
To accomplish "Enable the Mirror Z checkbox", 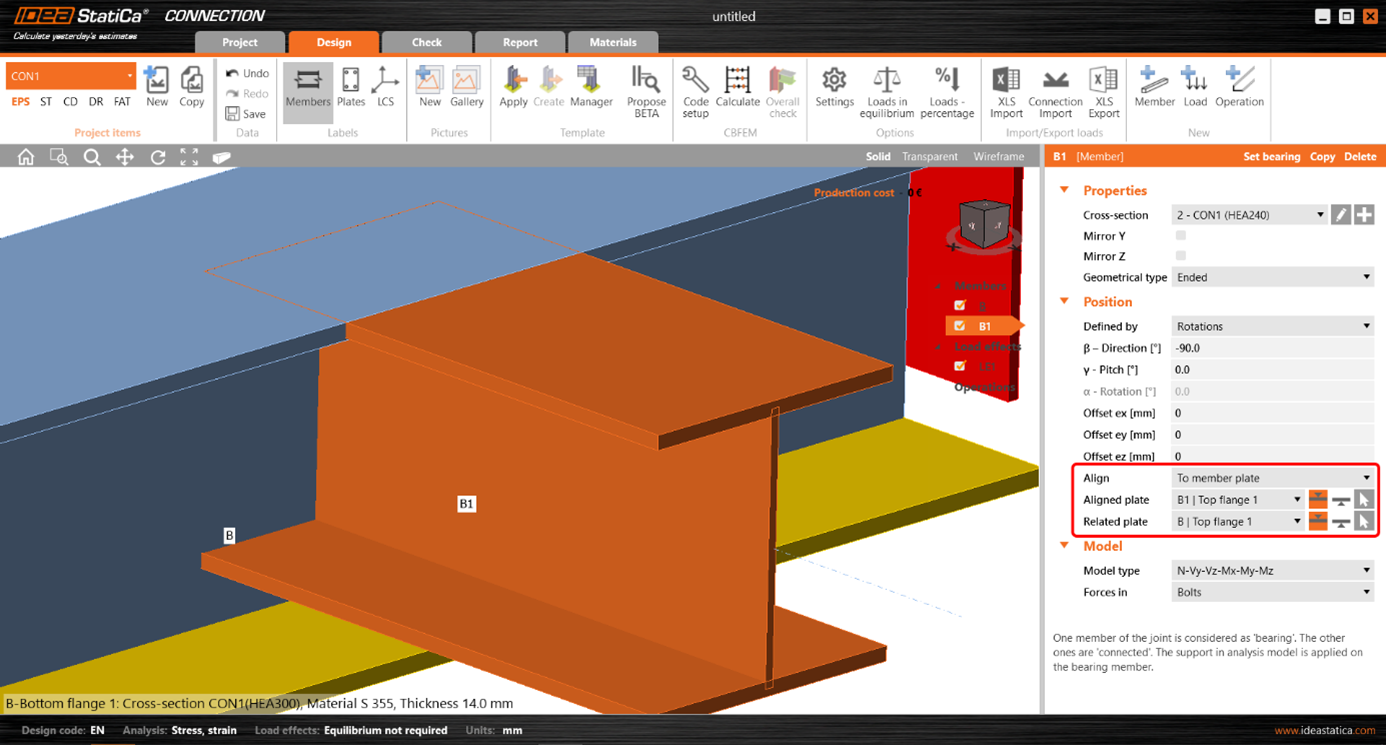I will (1181, 256).
